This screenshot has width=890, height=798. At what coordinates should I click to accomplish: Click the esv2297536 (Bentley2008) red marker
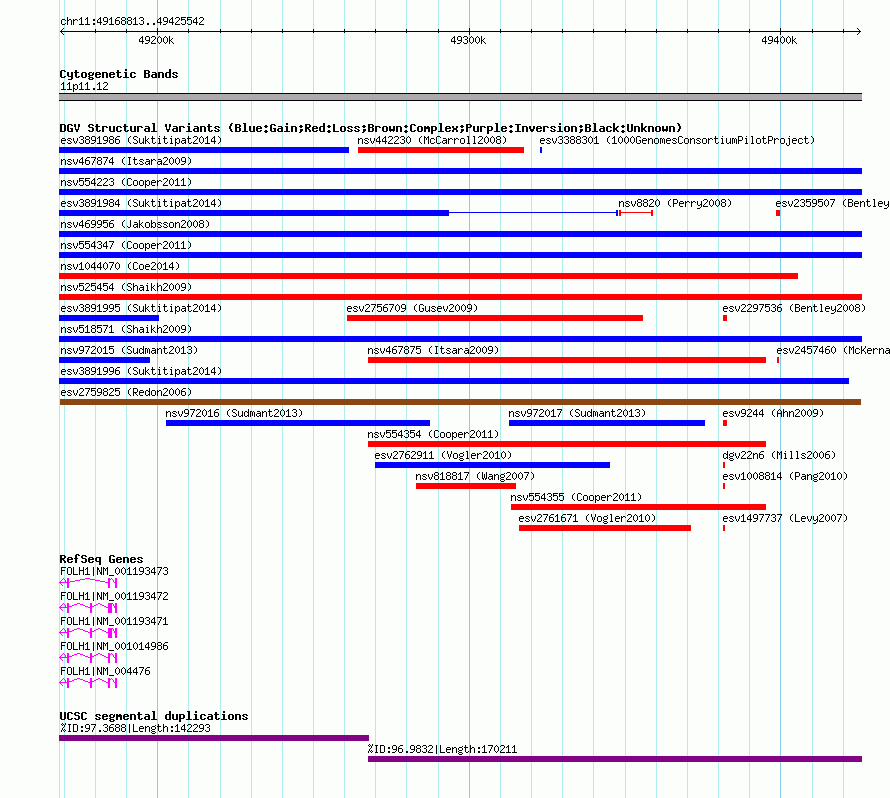coord(725,318)
